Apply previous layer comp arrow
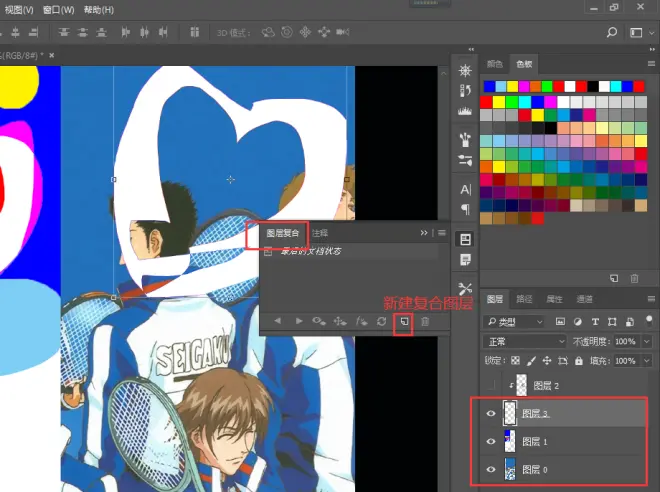This screenshot has width=660, height=492. [x=277, y=321]
